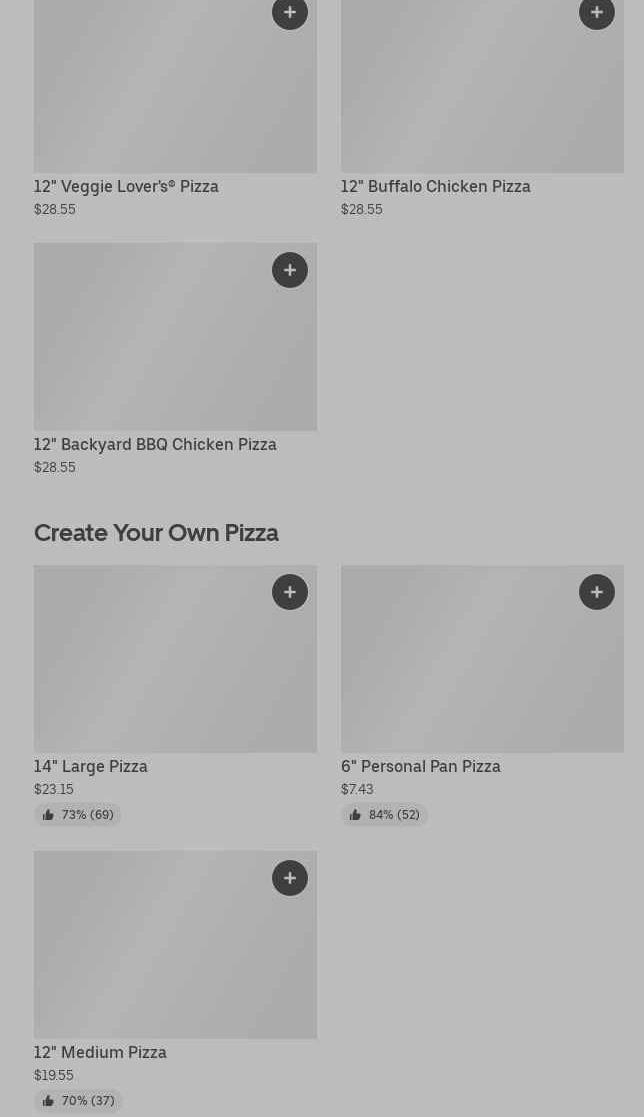
Task: Open 12" Veggie Lover's Pizza title
Action: 126,187
